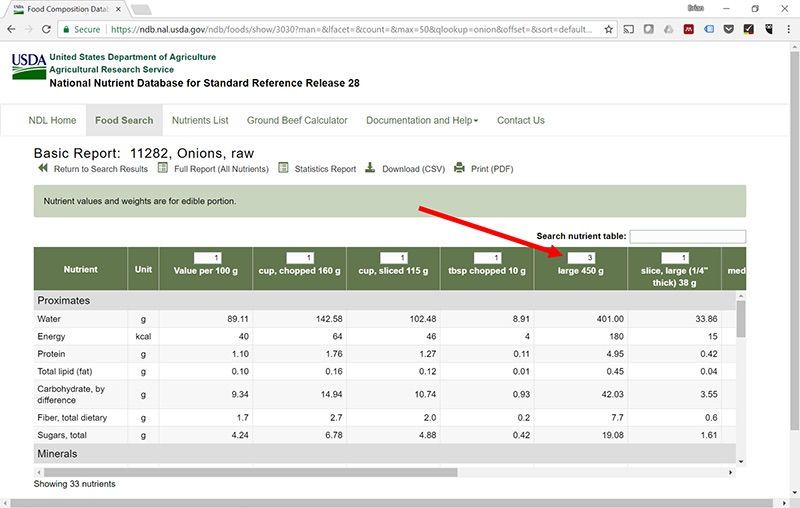Screen dimensions: 800x508
Task: Go to NDL Home
Action: click(52, 120)
